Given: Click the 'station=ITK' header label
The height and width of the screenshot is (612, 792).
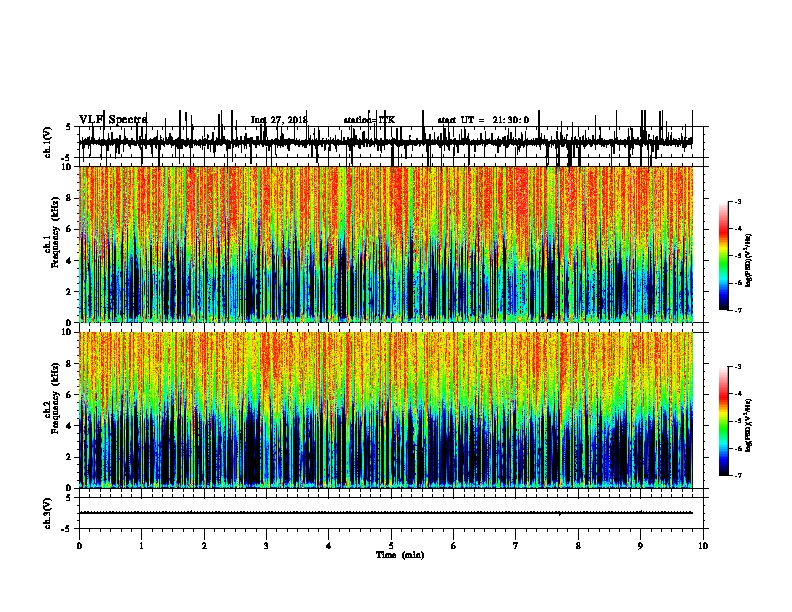Looking at the screenshot, I should click(369, 120).
